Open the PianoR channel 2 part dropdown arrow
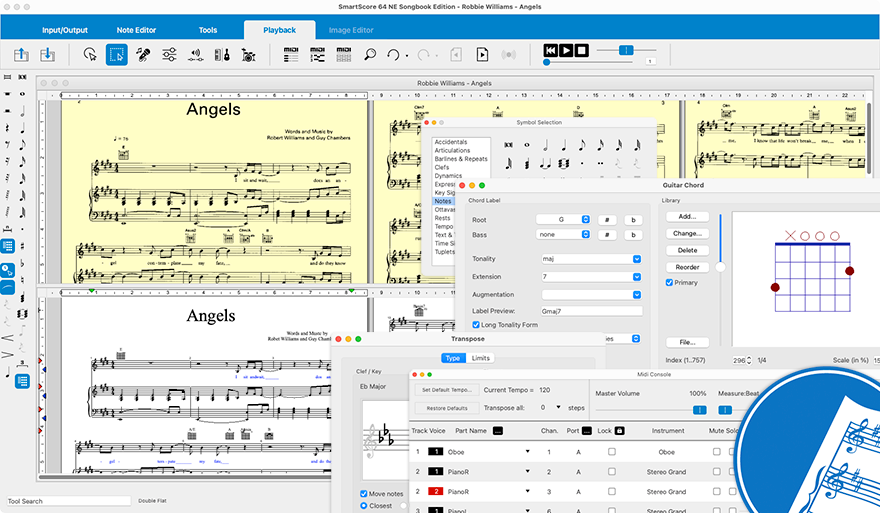This screenshot has width=880, height=513. [x=527, y=471]
